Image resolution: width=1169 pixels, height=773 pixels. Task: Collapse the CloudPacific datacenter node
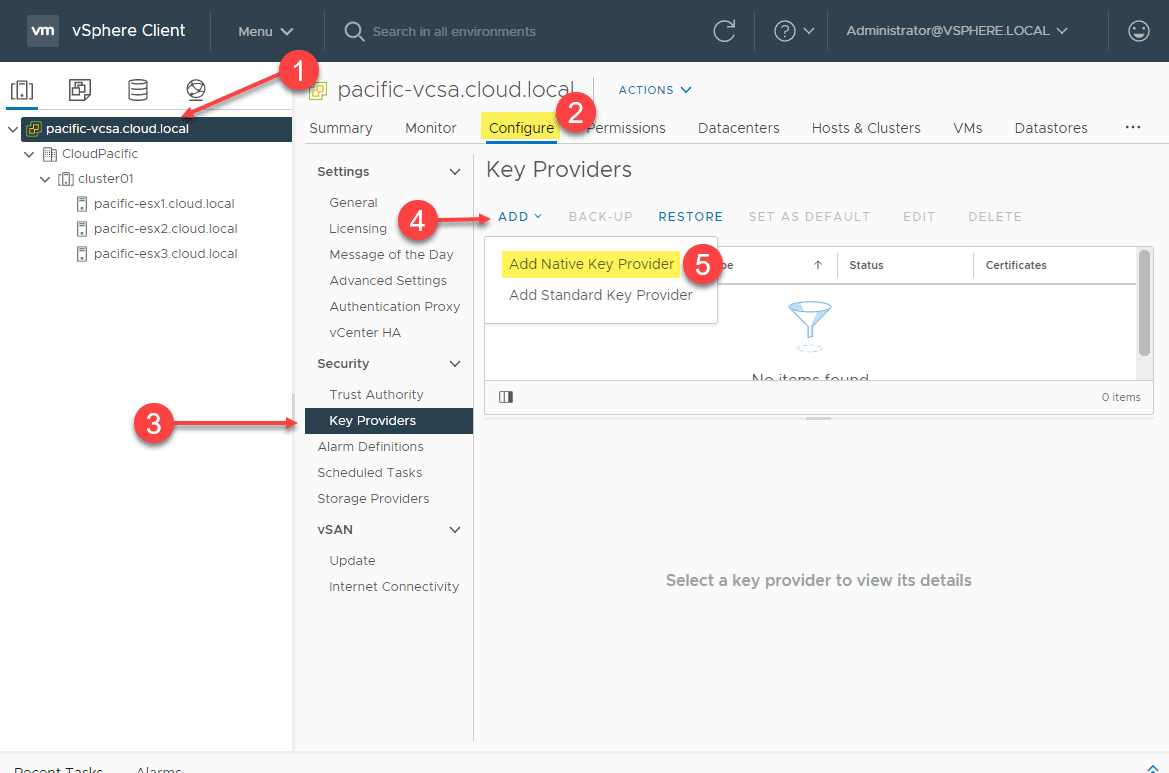point(28,153)
